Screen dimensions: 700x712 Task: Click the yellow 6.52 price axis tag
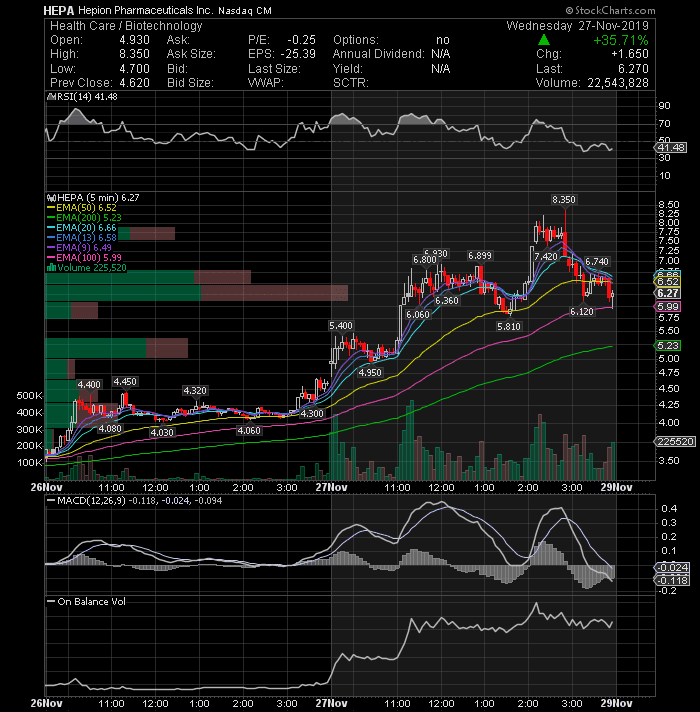[667, 282]
